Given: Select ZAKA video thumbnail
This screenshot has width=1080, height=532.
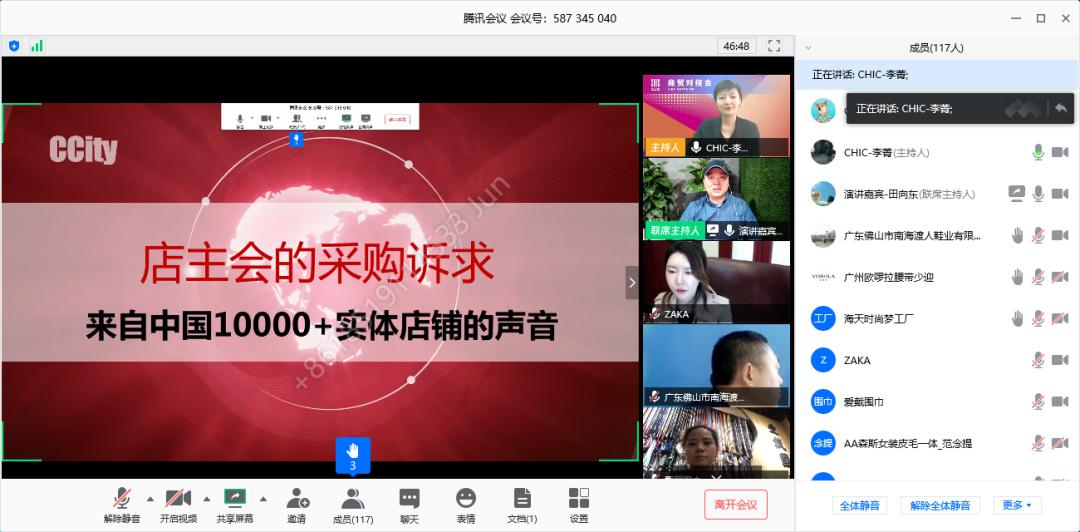Looking at the screenshot, I should (716, 283).
